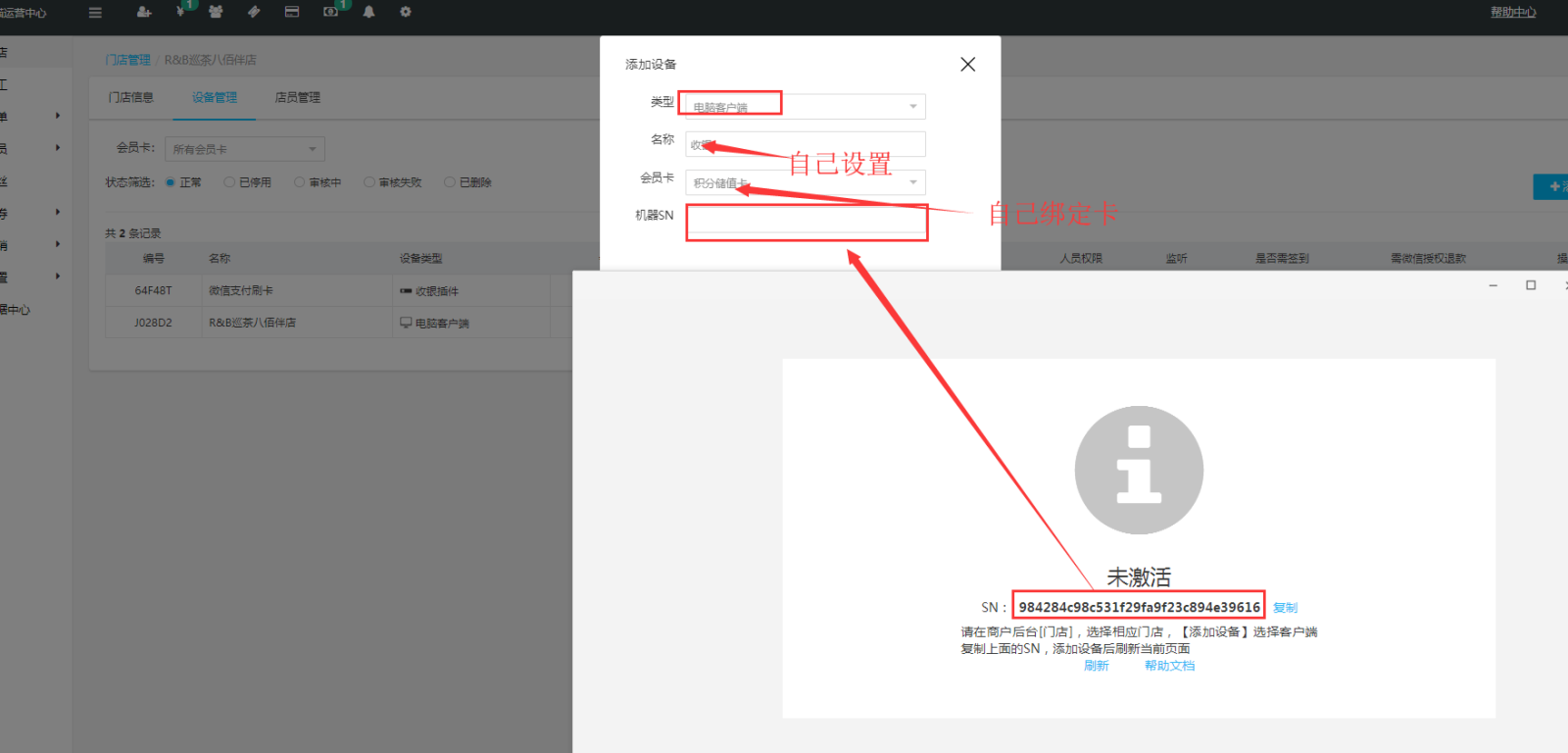The height and width of the screenshot is (753, 1568).
Task: Click the R&B巡茶八佰伴店 device name in table
Action: pos(252,323)
